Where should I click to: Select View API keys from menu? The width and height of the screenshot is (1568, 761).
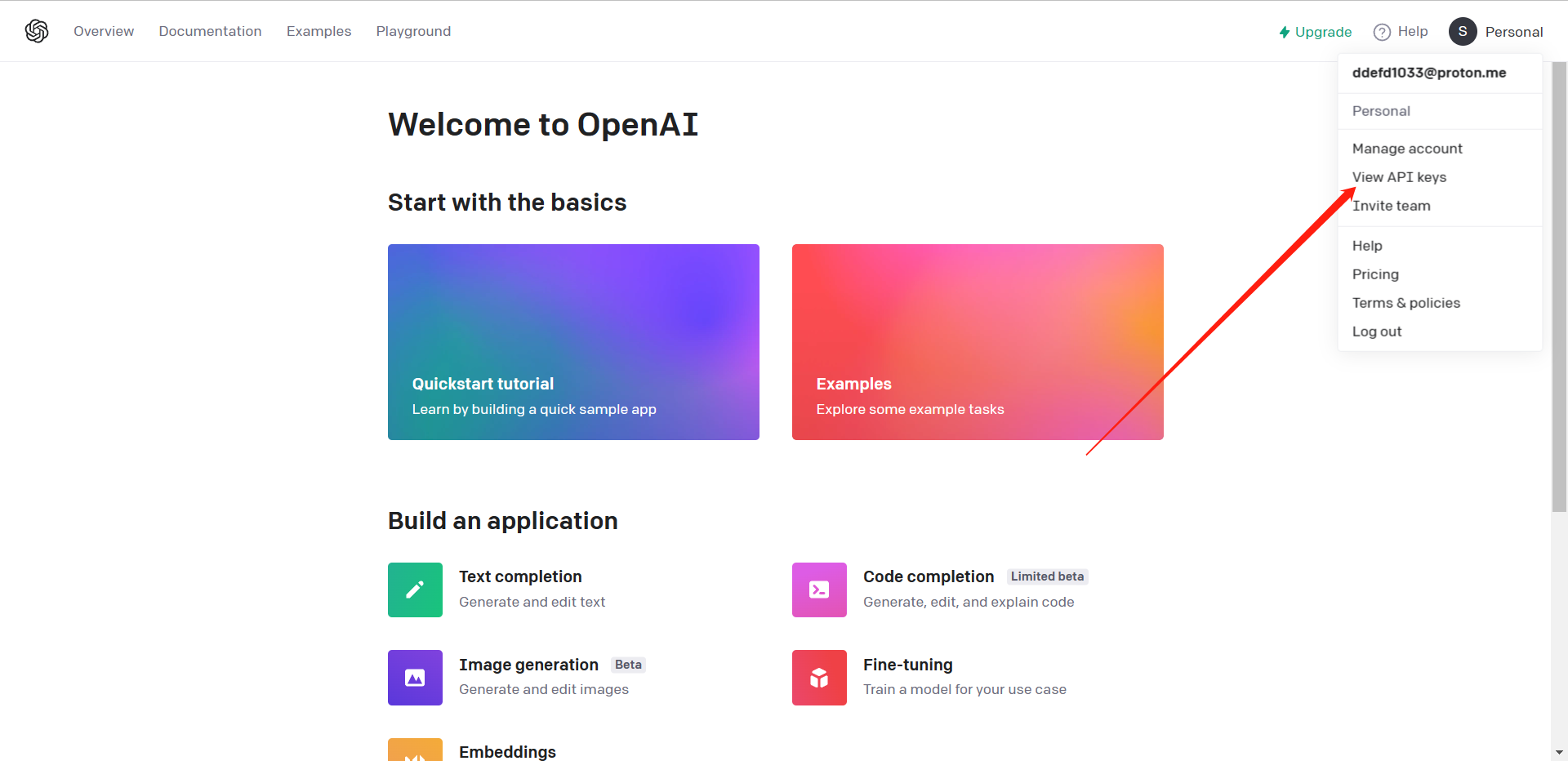[x=1399, y=177]
